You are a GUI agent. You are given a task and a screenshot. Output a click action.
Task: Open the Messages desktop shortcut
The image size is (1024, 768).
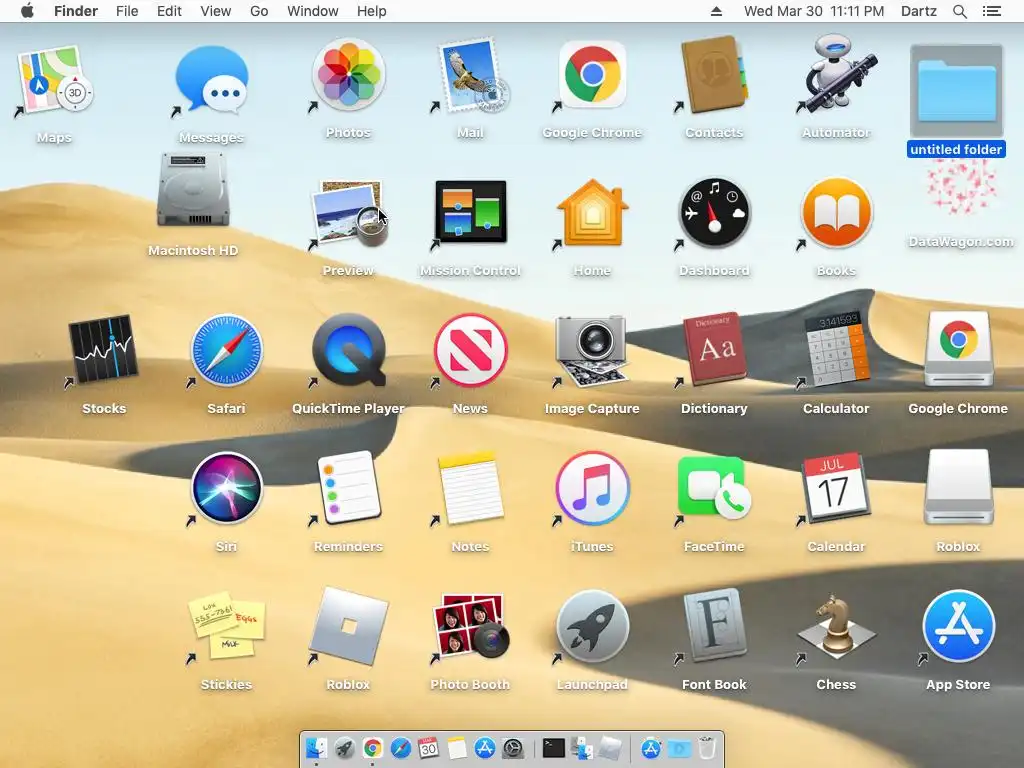coord(212,81)
